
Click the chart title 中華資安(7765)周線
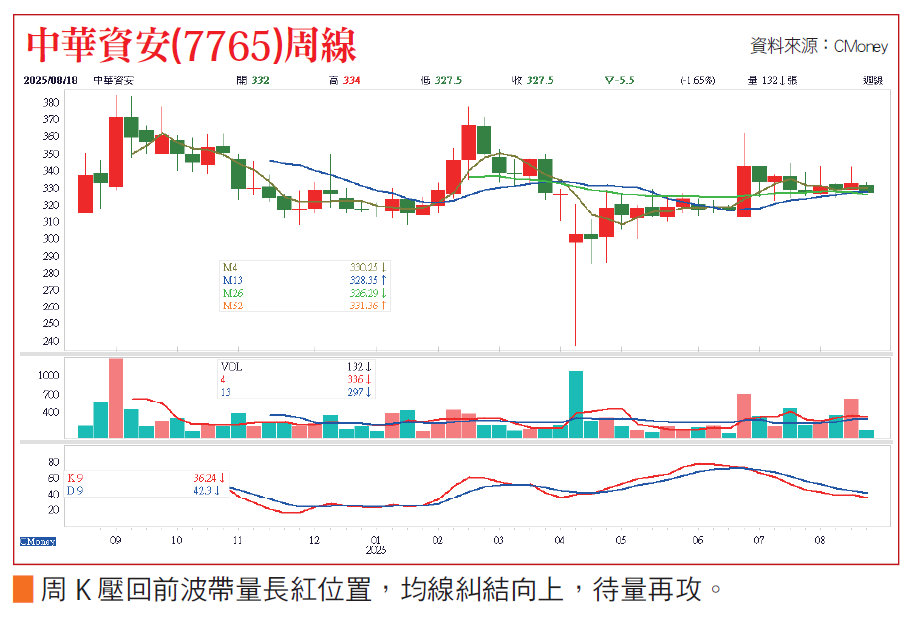tap(191, 45)
